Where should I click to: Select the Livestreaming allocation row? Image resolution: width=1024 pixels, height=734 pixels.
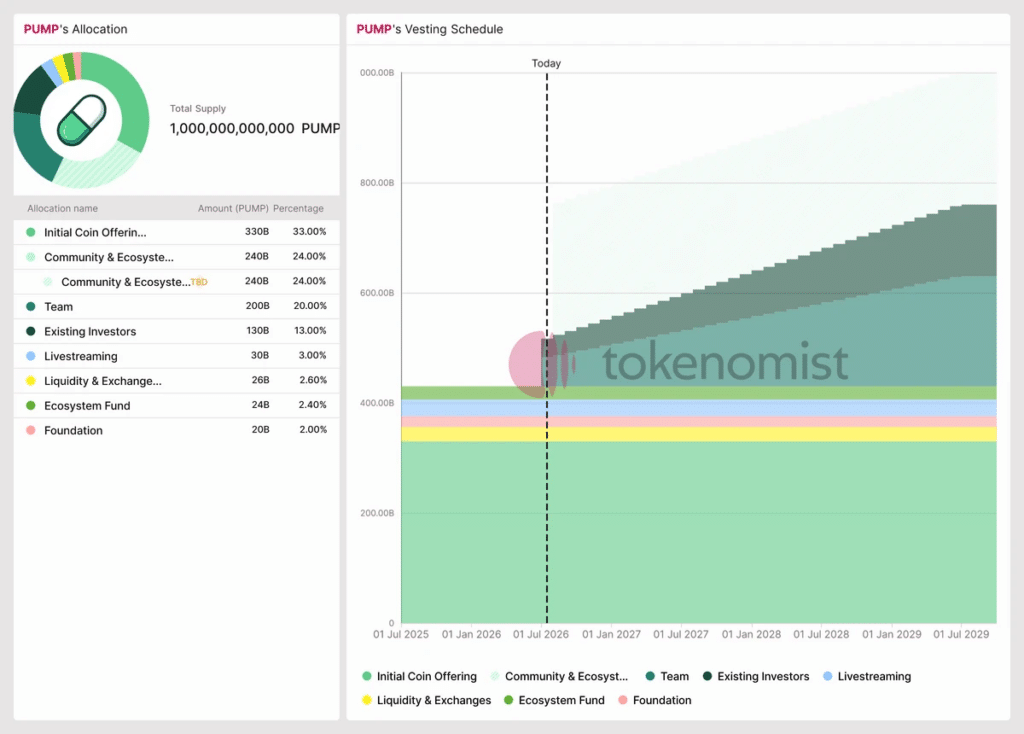[176, 356]
